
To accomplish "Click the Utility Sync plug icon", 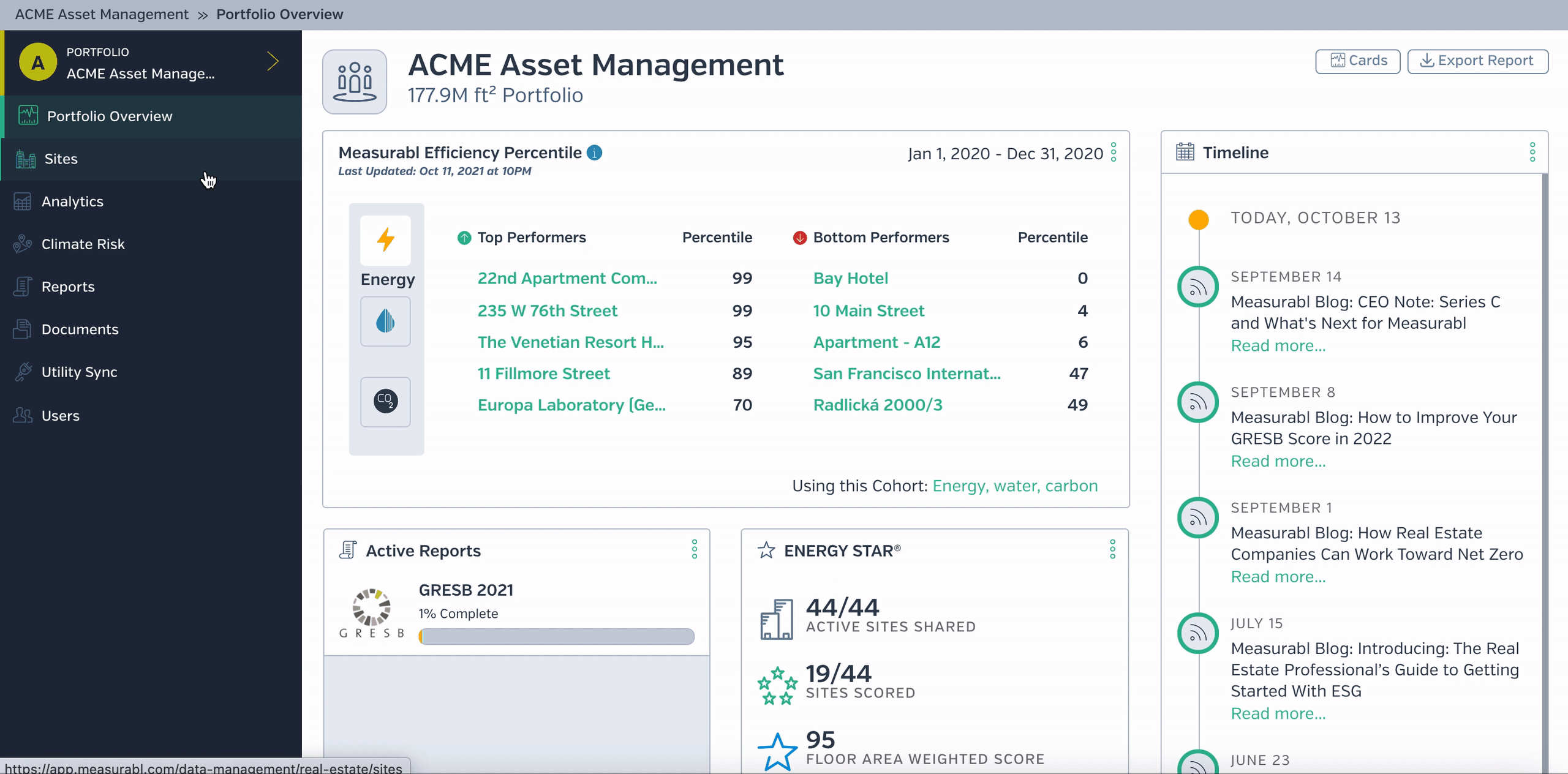I will coord(23,372).
